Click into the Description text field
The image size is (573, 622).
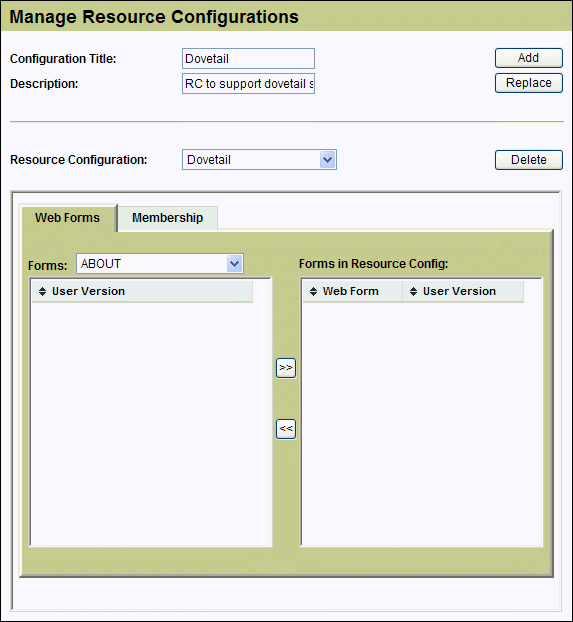(x=248, y=83)
